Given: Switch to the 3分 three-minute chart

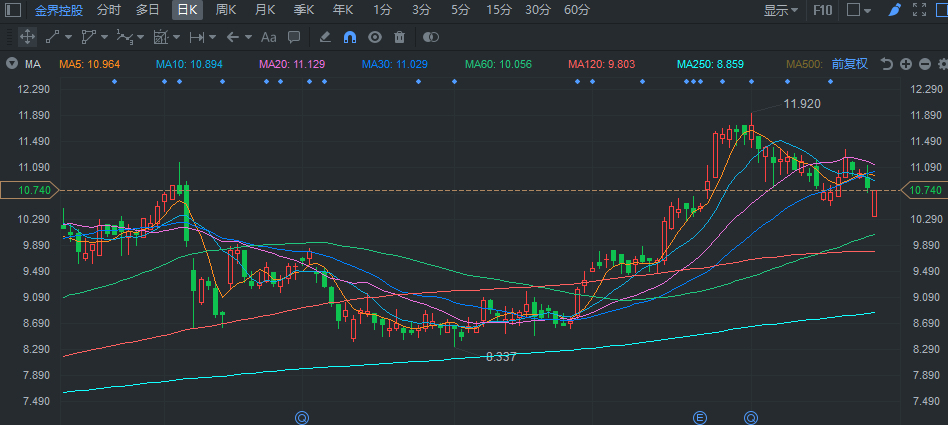Looking at the screenshot, I should coord(421,10).
